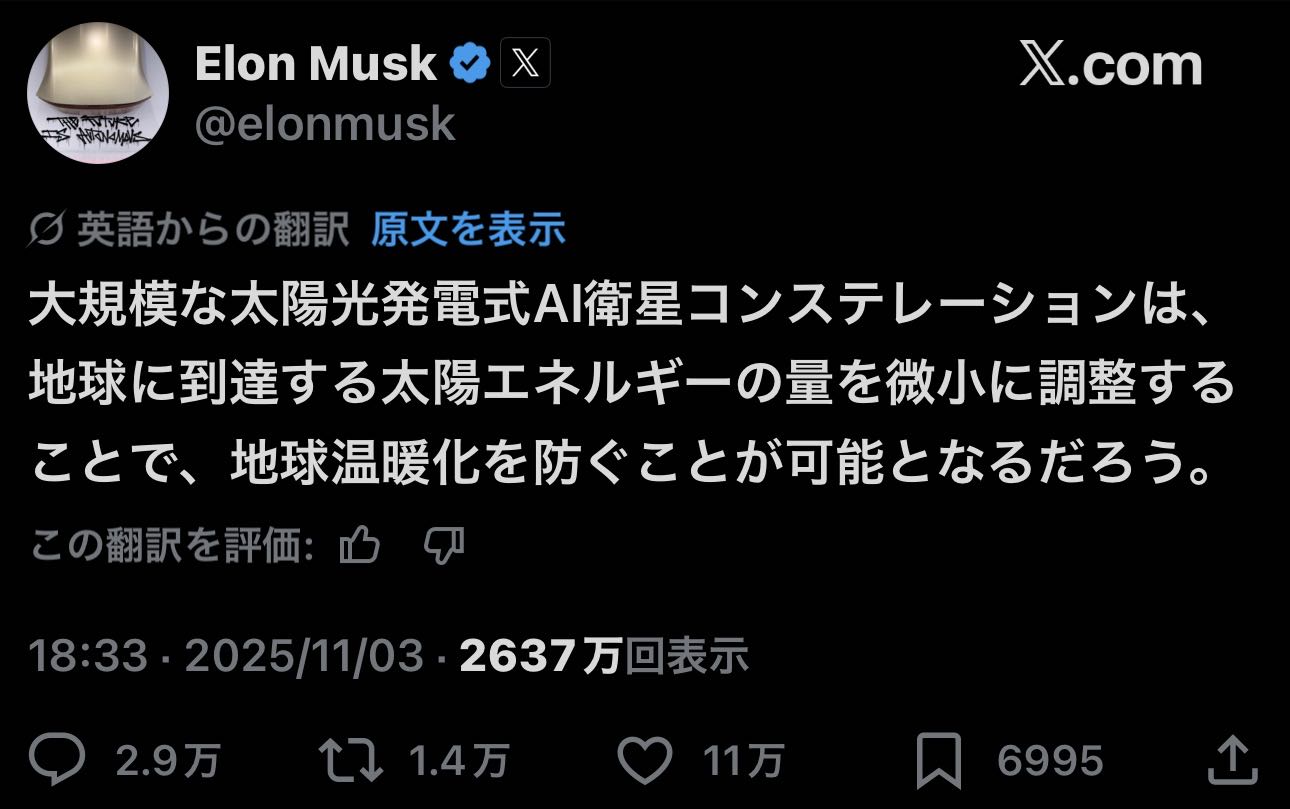Open the 2.9万 replies count
Viewport: 1290px width, 809px height.
[x=167, y=762]
